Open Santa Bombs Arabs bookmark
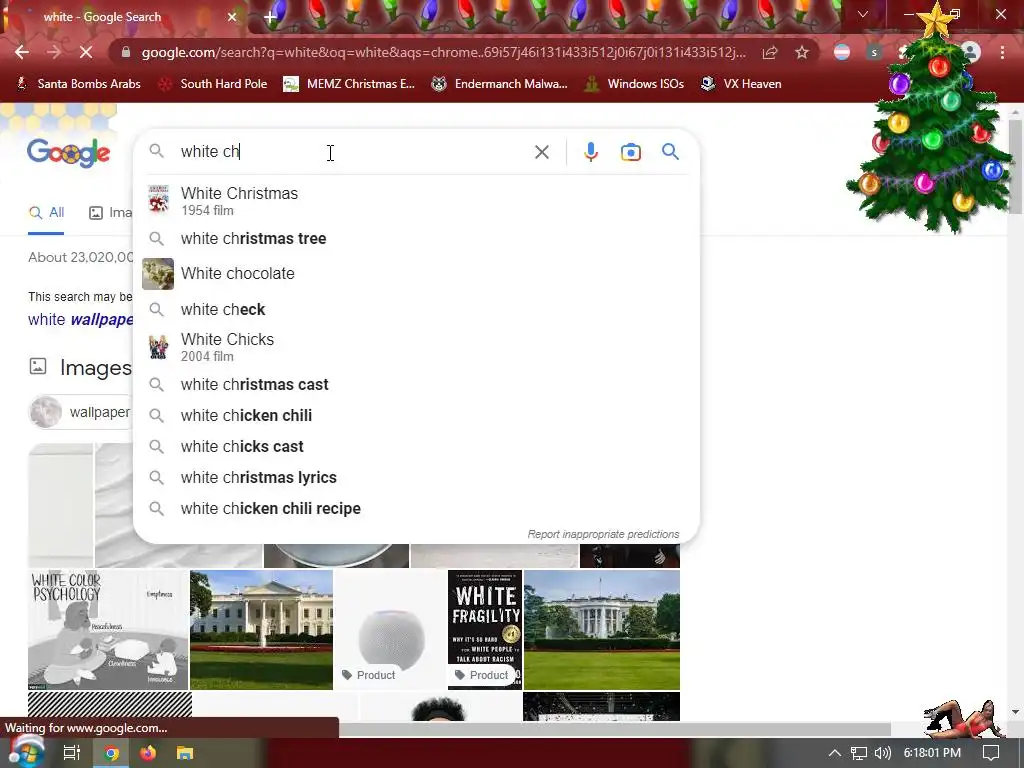Image resolution: width=1024 pixels, height=768 pixels. point(78,84)
